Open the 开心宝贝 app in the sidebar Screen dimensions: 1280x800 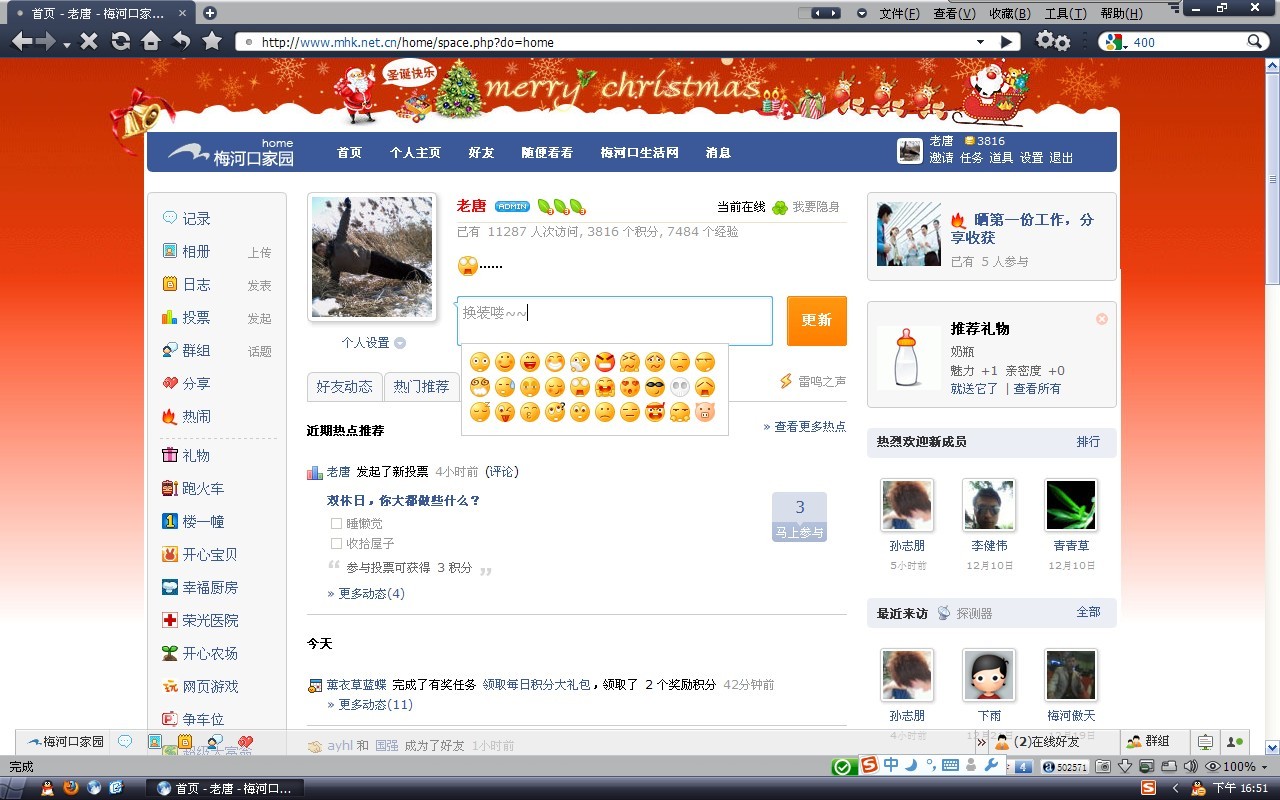(210, 554)
